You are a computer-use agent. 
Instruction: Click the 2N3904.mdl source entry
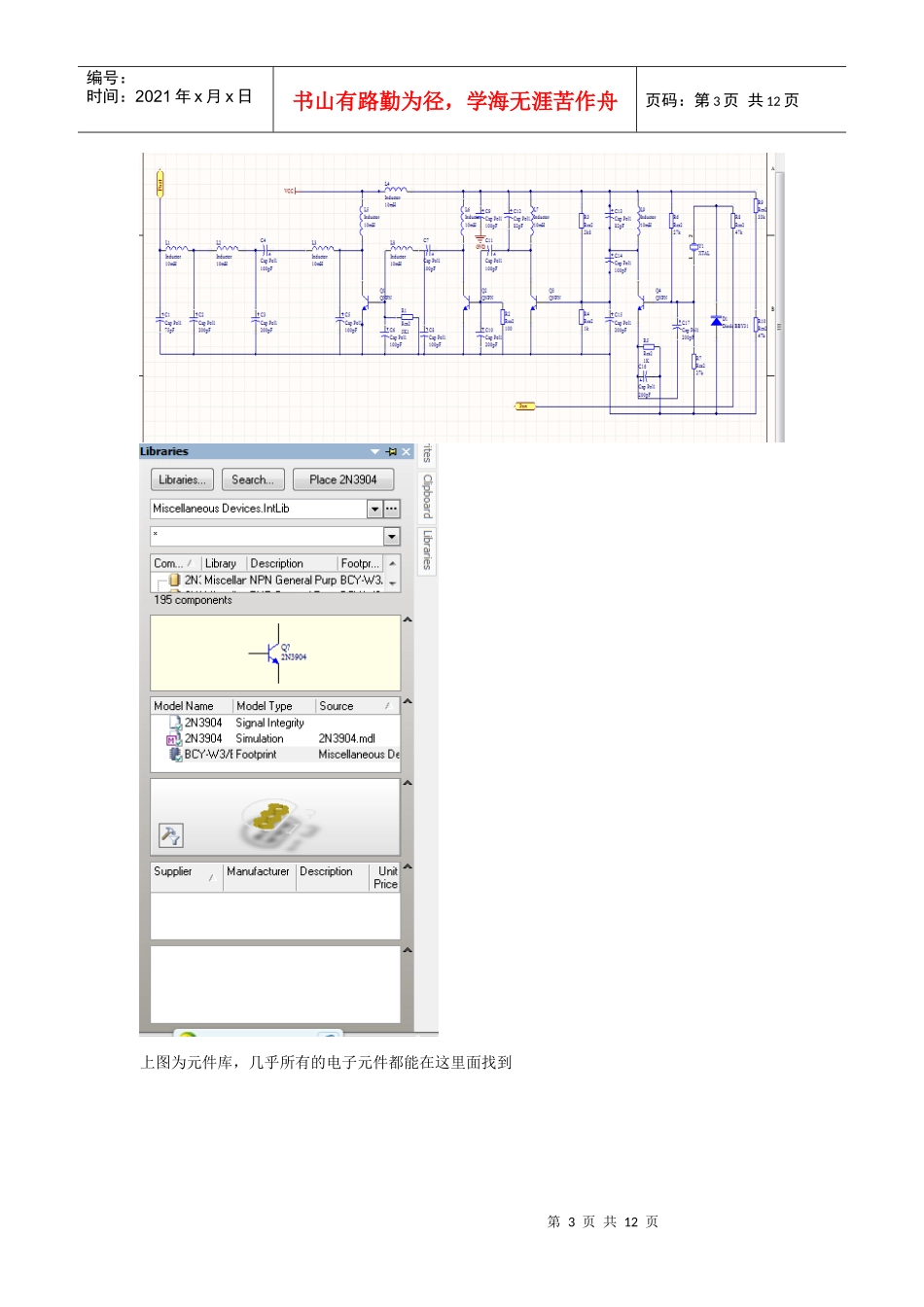coord(346,738)
